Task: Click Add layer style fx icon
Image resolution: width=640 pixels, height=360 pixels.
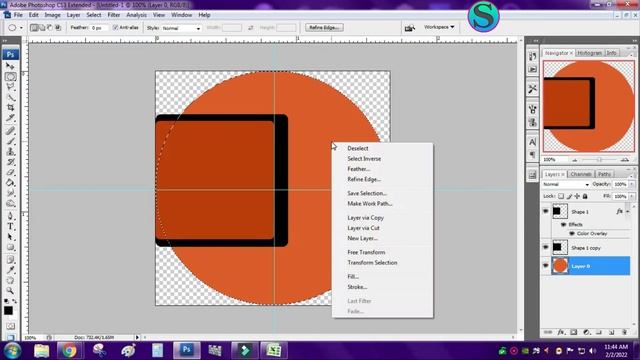Action: tap(561, 332)
